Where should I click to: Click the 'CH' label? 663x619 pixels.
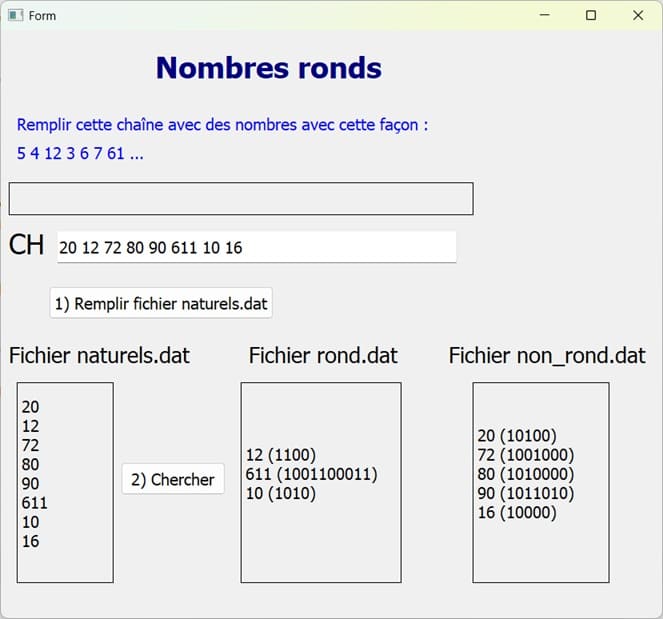[x=26, y=245]
